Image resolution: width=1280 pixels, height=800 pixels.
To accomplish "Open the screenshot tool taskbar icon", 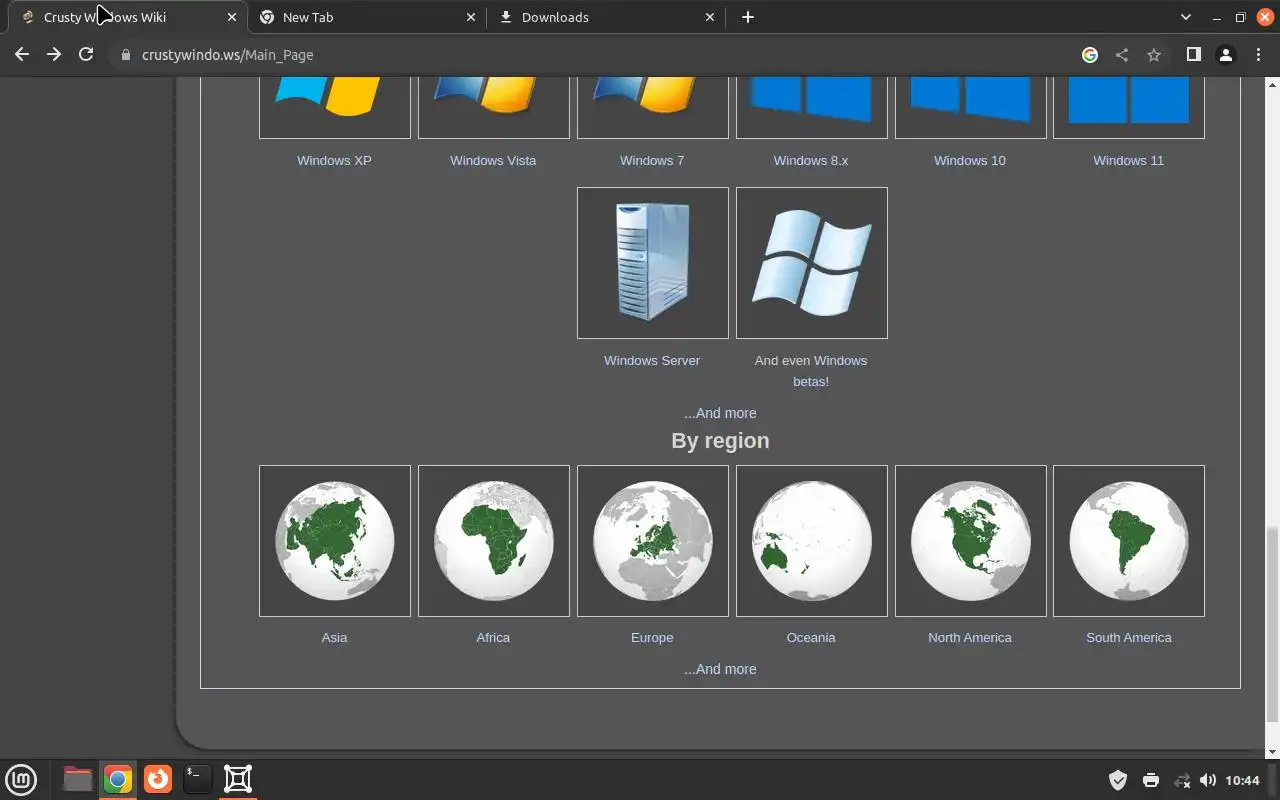I will tap(238, 779).
